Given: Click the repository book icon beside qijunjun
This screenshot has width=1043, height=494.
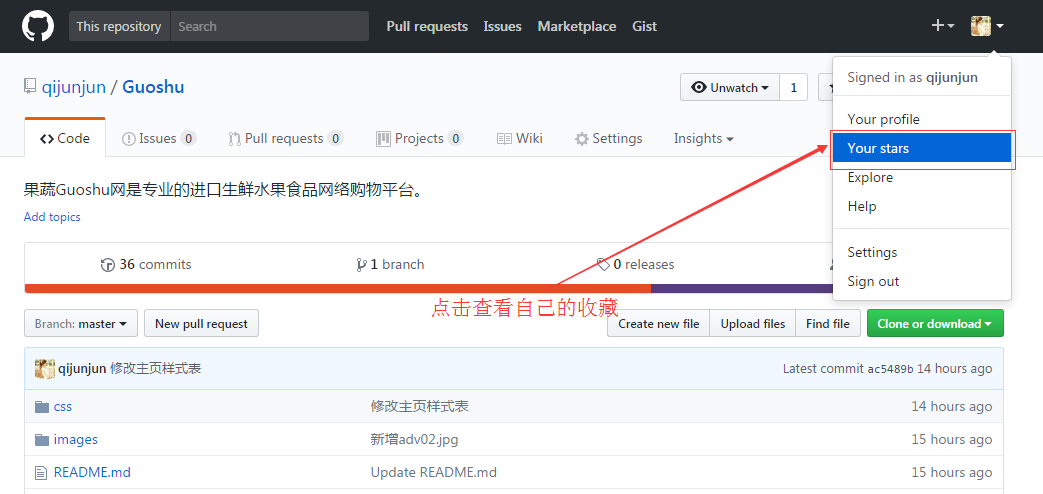Looking at the screenshot, I should (29, 87).
